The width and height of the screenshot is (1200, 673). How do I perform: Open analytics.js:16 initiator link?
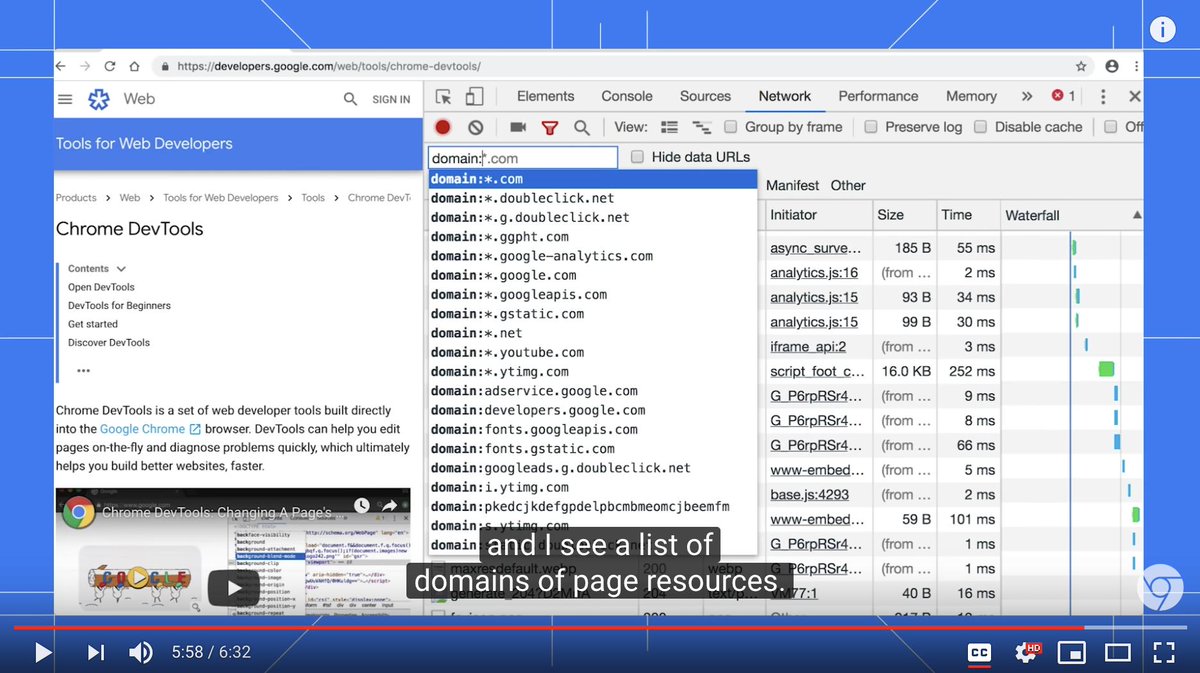pos(814,272)
